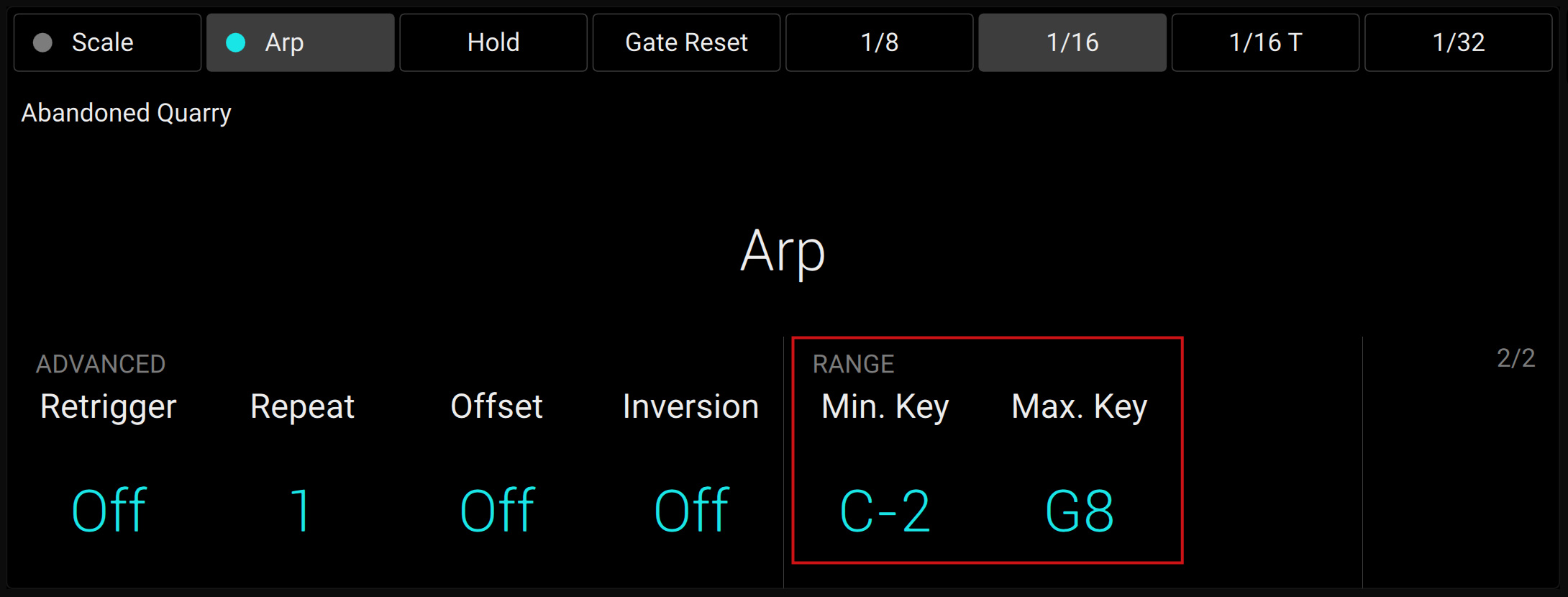This screenshot has height=597, width=1568.
Task: Click the ADVANCED section label
Action: (101, 364)
